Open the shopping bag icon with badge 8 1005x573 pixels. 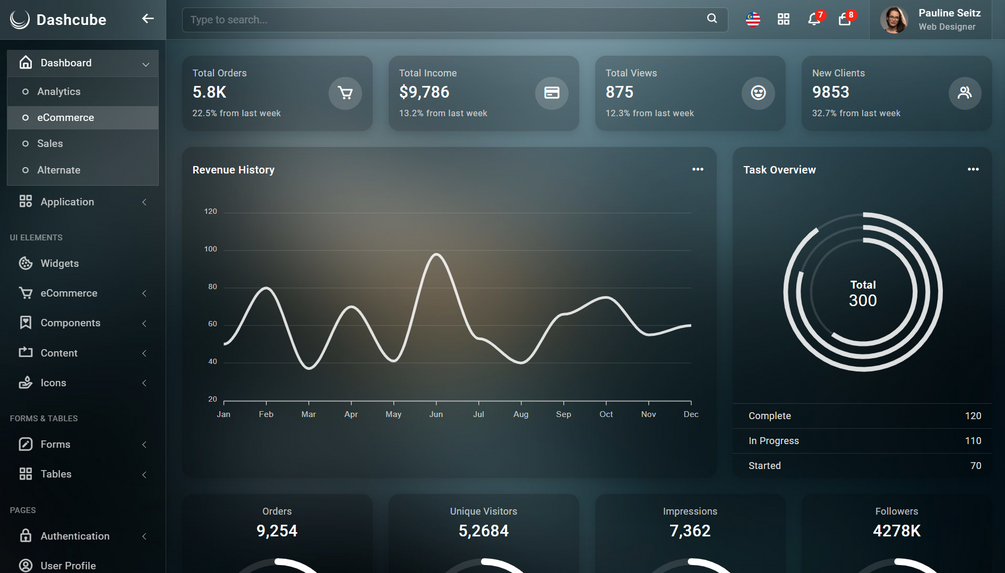(845, 19)
